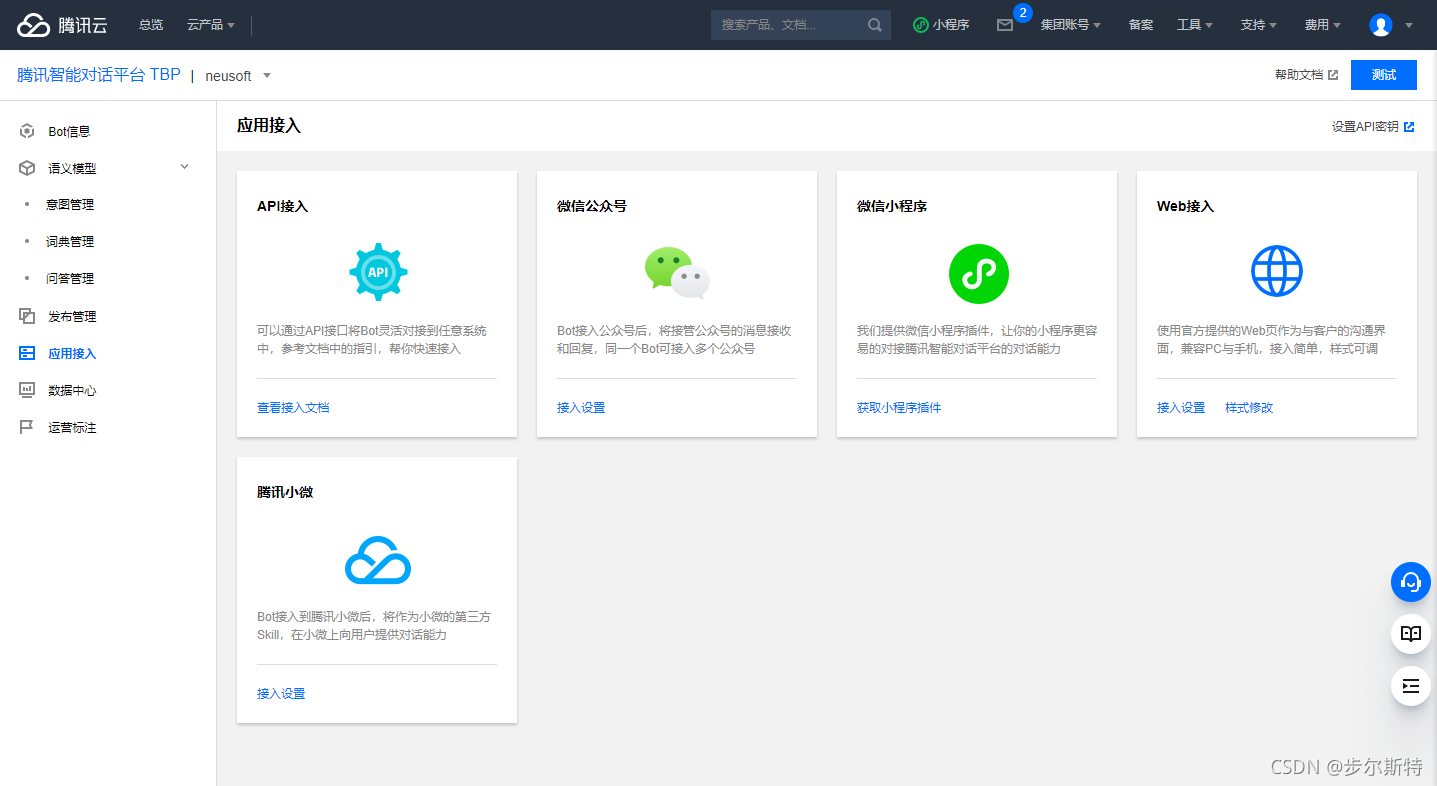Viewport: 1437px width, 786px height.
Task: Expand the 费用 billing dropdown
Action: click(x=1322, y=25)
